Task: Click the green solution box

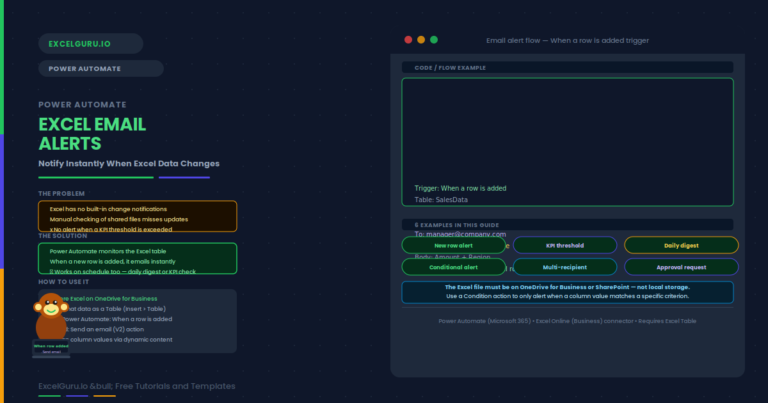Action: click(x=138, y=258)
